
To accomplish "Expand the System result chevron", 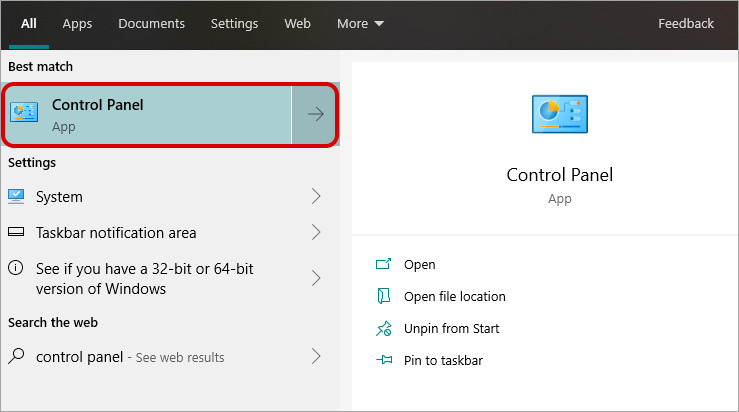I will pyautogui.click(x=316, y=196).
